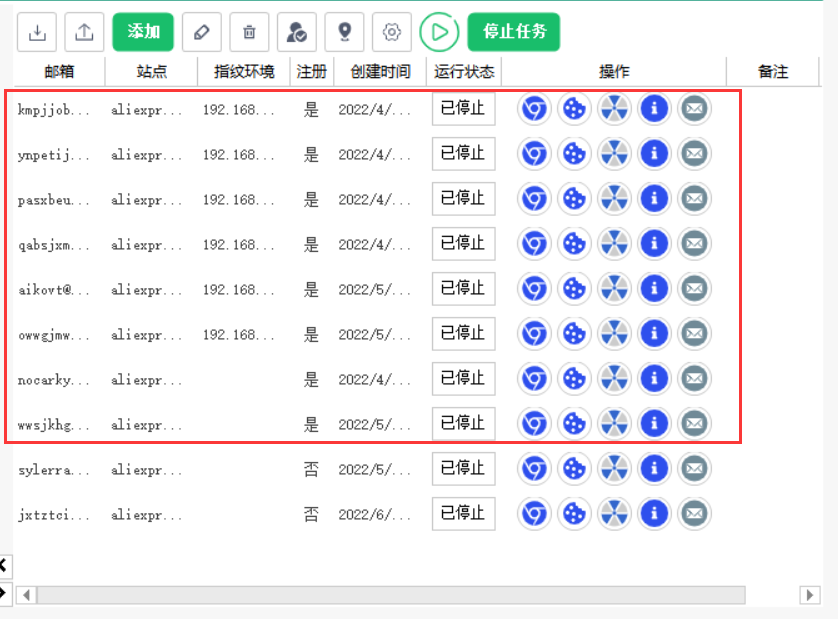The image size is (838, 619).
Task: Click the fan-shaped icon in nocarky row
Action: 615,378
